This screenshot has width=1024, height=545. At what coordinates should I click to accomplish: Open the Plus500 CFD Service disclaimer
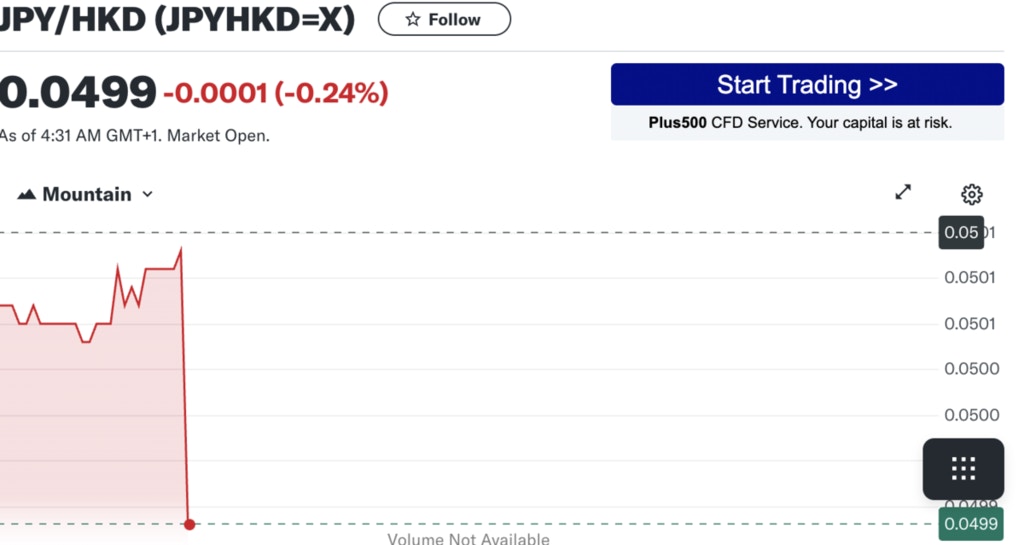pos(800,123)
